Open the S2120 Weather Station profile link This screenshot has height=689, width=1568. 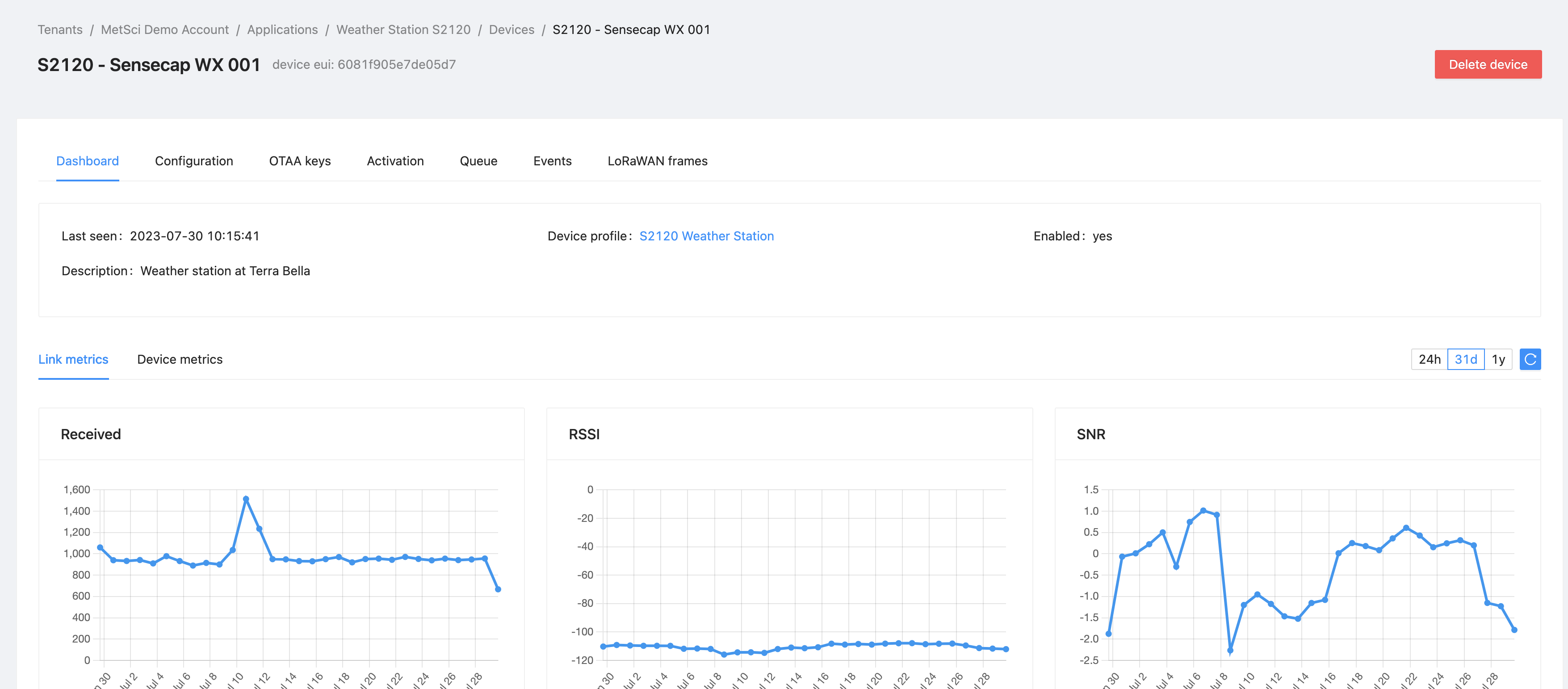706,236
